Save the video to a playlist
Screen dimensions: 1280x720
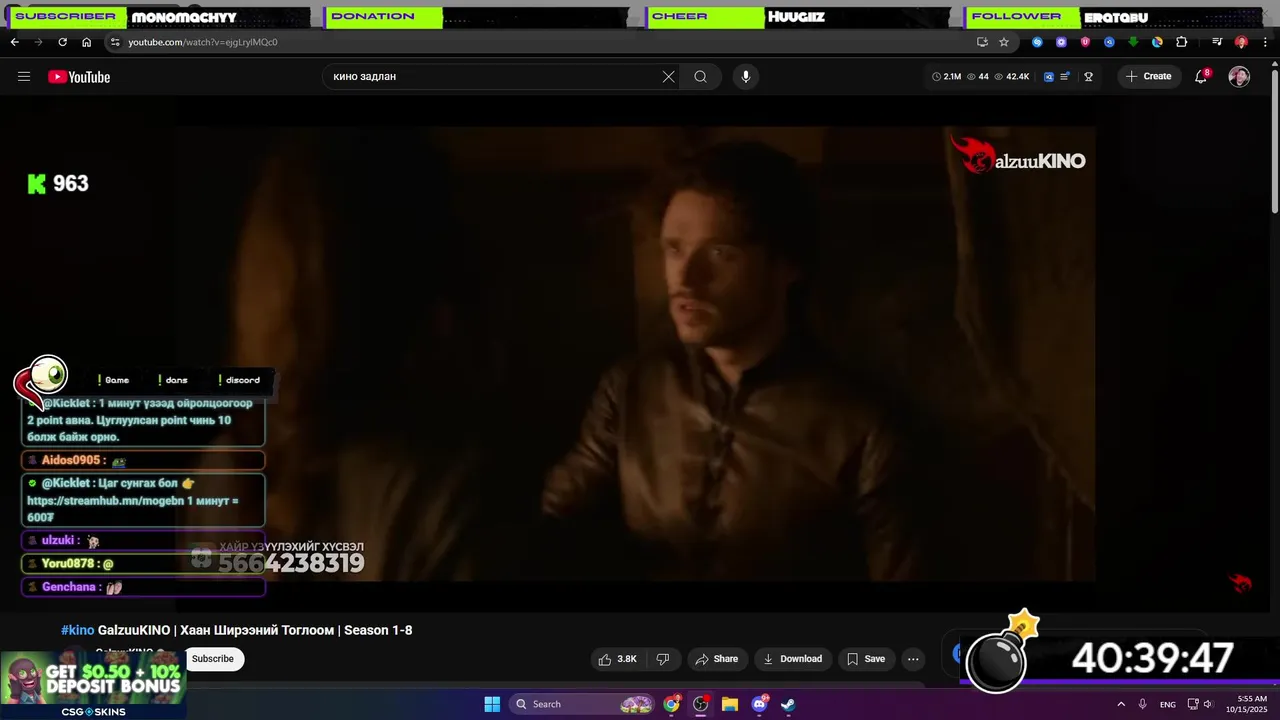(866, 659)
